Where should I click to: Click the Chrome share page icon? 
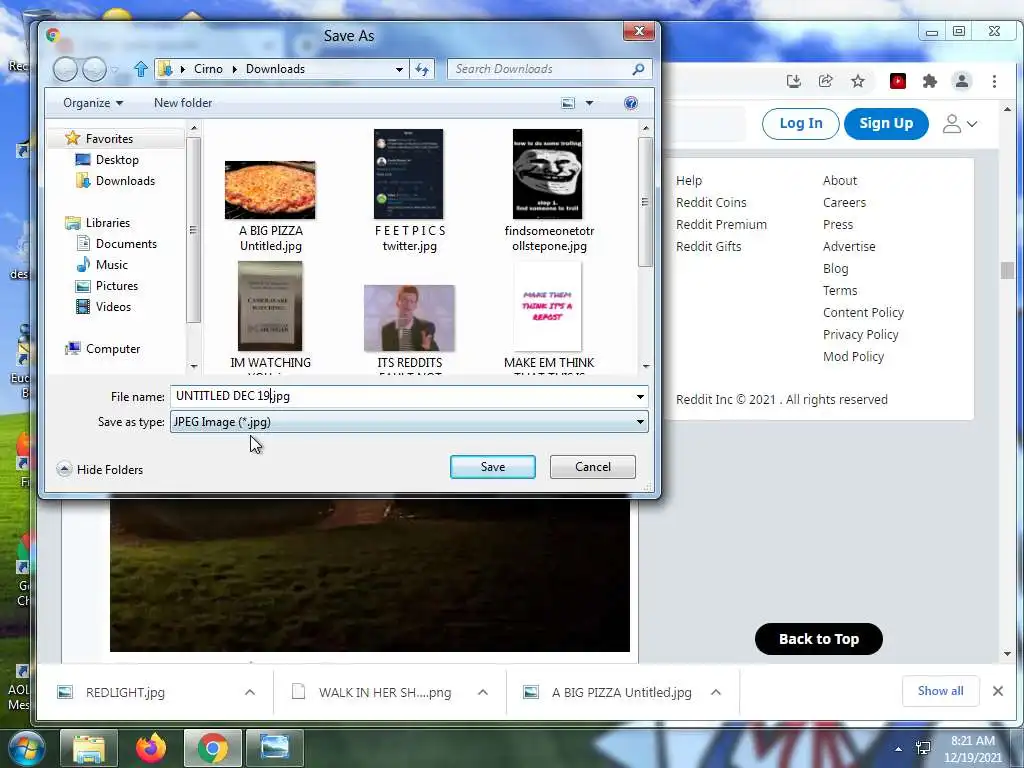[825, 81]
